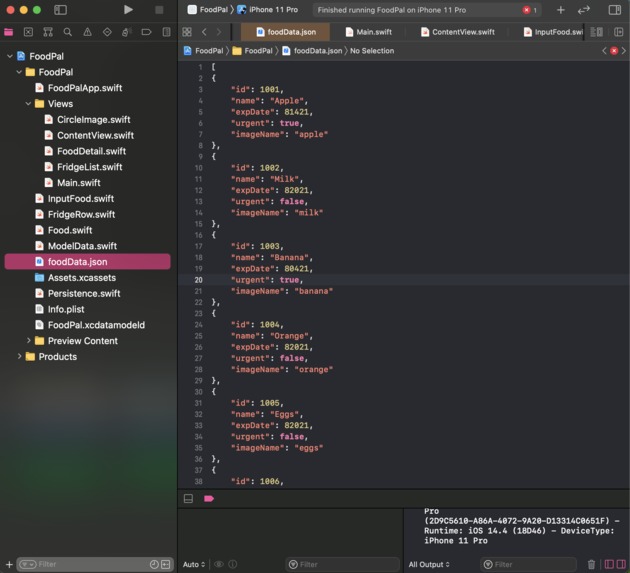Switch to the Main.swift tab
This screenshot has width=630, height=573.
click(x=368, y=32)
